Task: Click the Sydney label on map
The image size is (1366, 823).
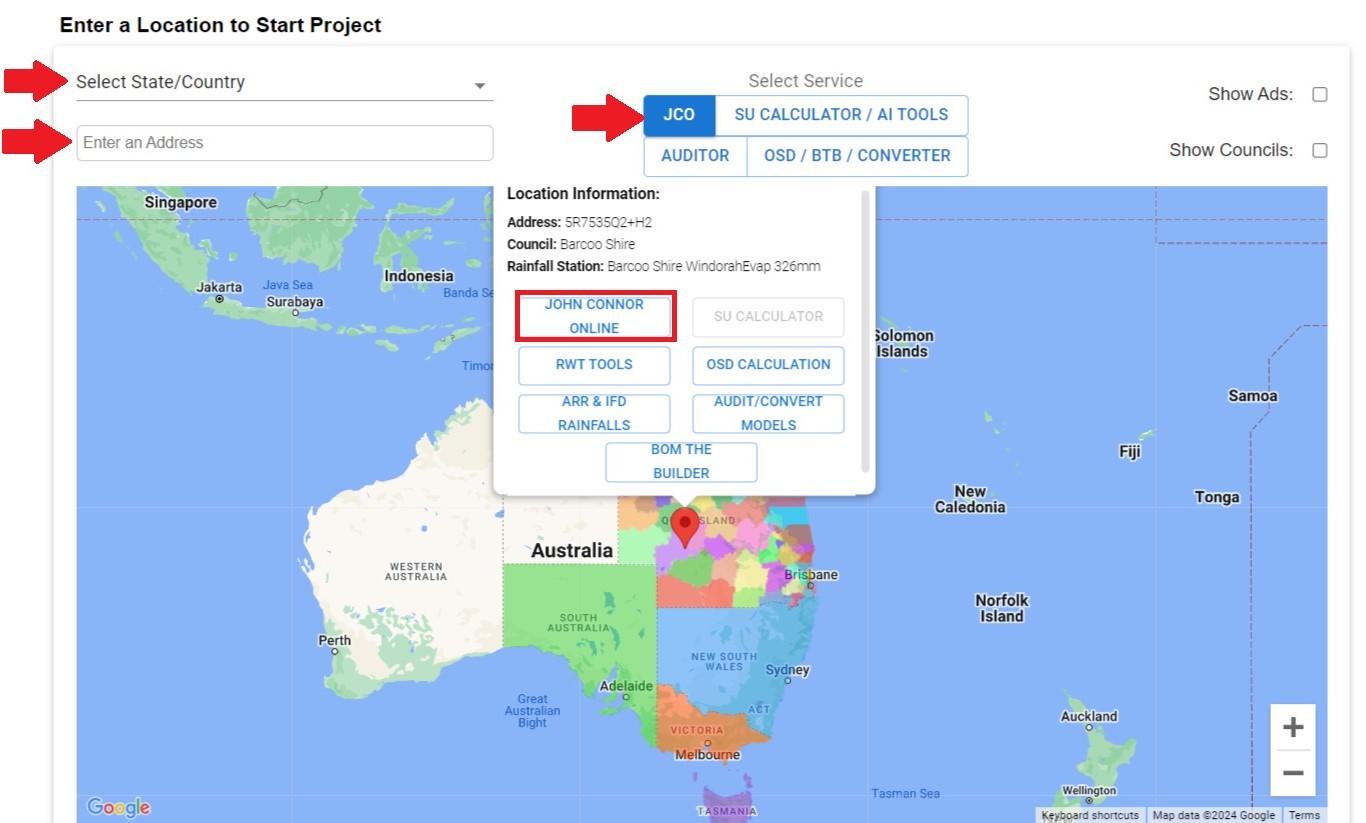Action: coord(788,670)
